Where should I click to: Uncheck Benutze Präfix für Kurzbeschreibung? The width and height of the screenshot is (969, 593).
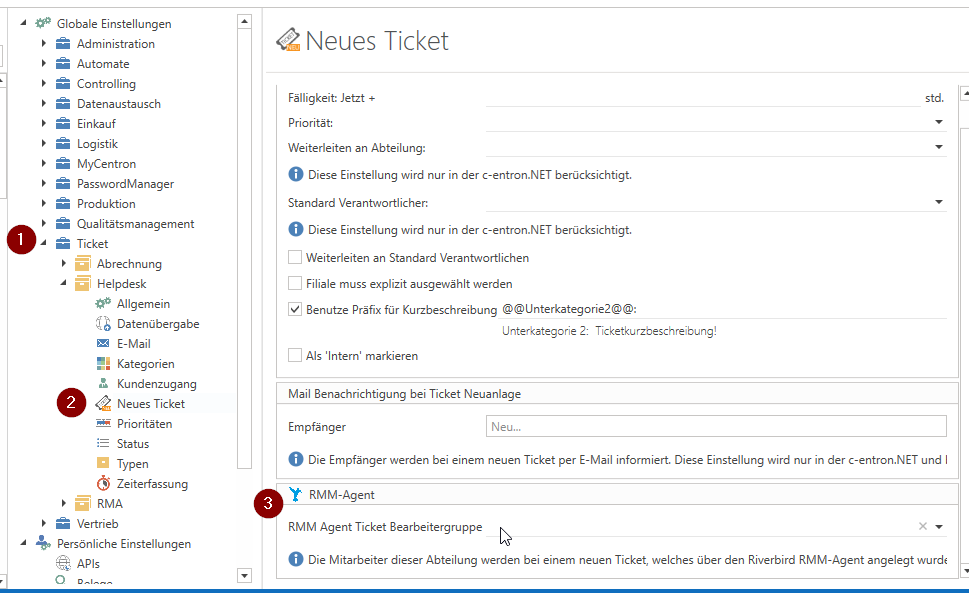pos(295,309)
